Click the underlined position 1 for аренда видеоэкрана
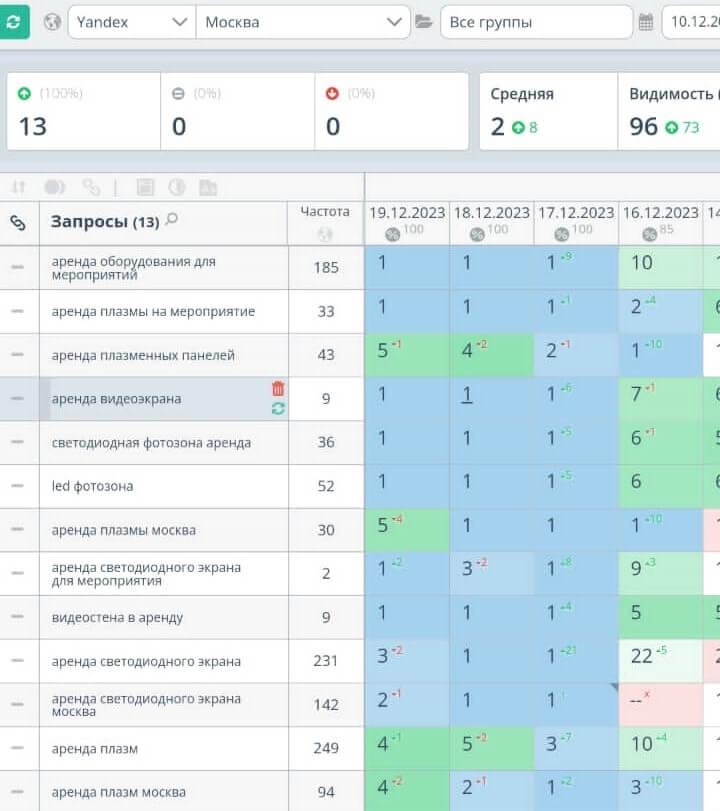This screenshot has height=811, width=720. point(466,395)
